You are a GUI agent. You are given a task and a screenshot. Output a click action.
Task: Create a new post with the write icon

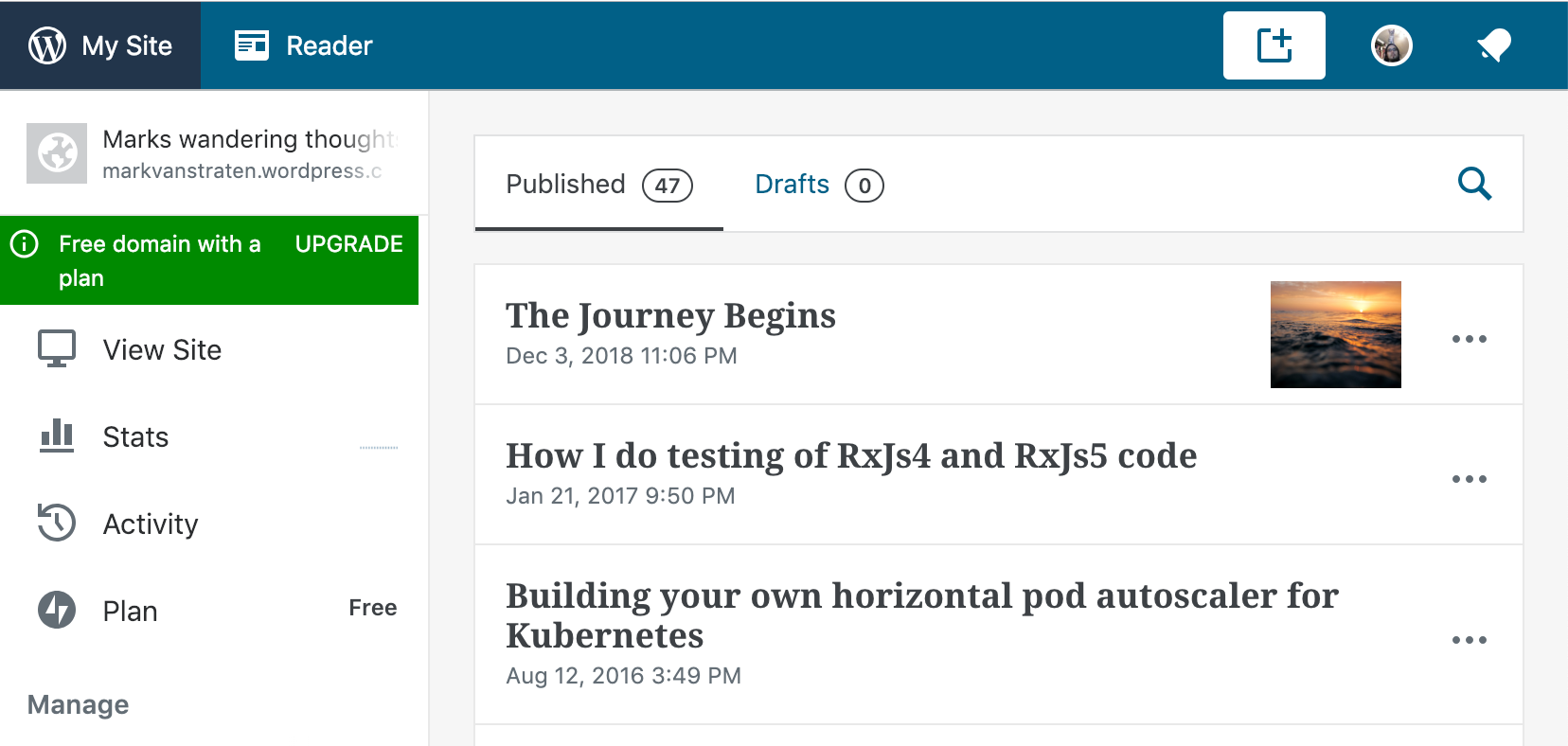[x=1274, y=45]
